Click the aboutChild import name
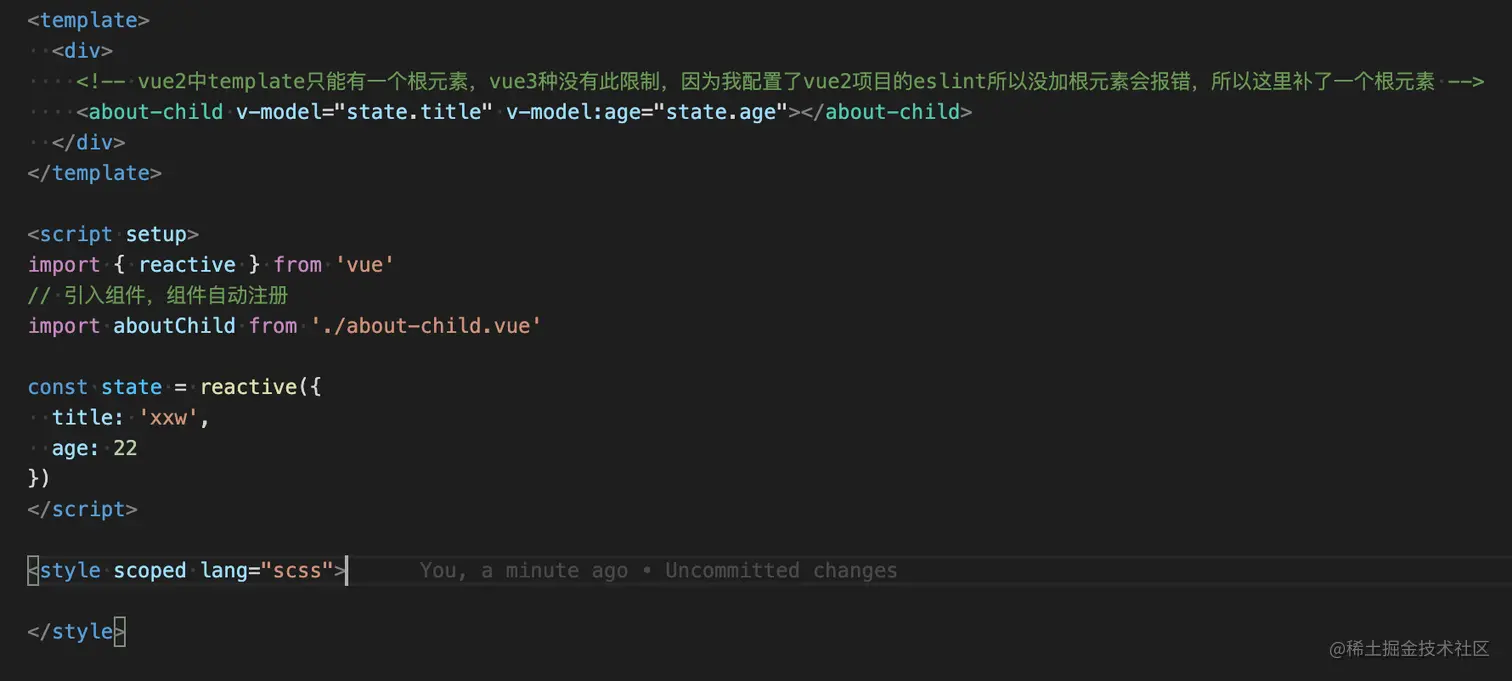The image size is (1512, 681). [x=174, y=326]
